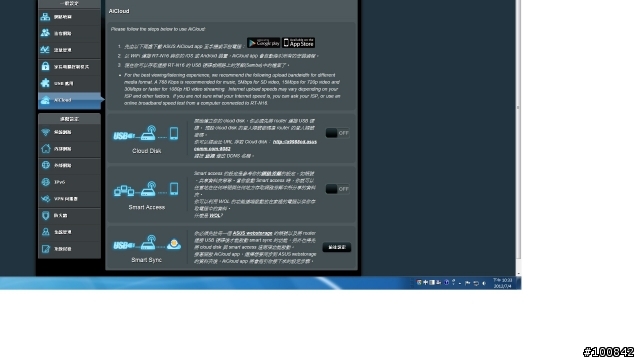Open the Administration item with person icon

(x=69, y=232)
